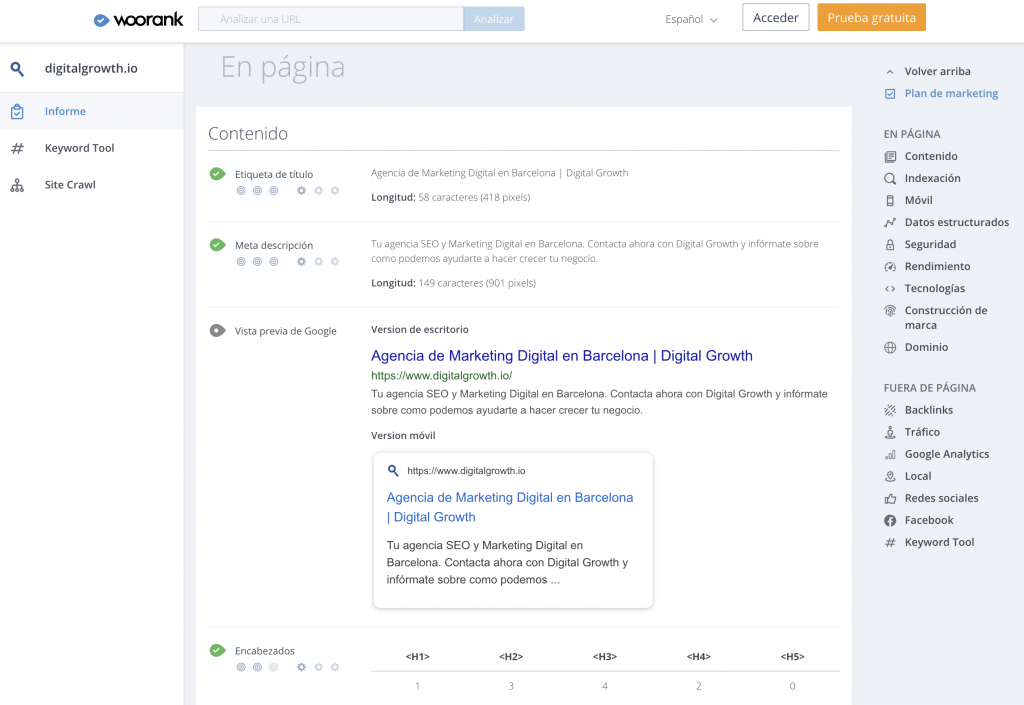Click the WooRank logo
The width and height of the screenshot is (1024, 705).
click(138, 20)
